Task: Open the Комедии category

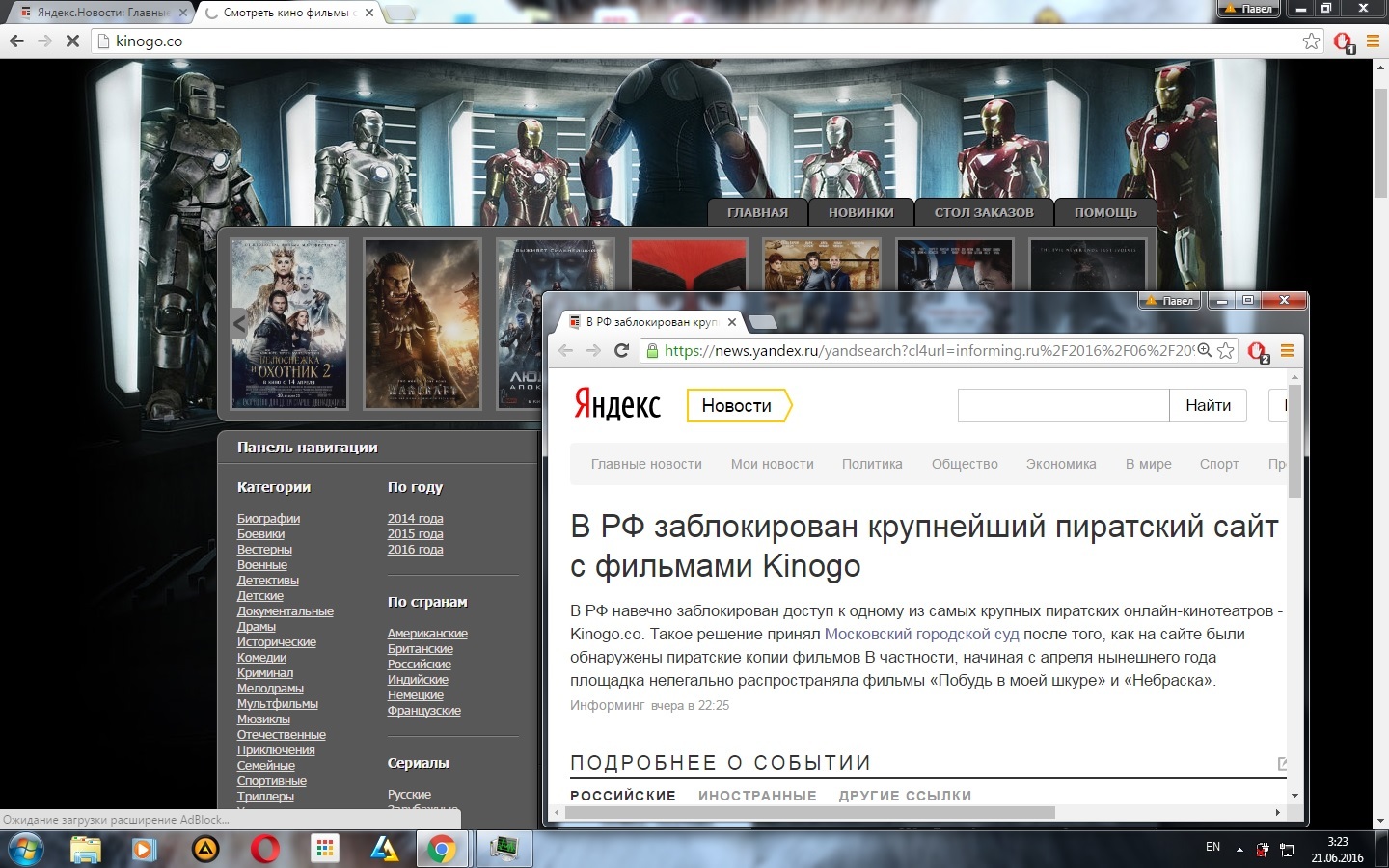Action: click(261, 658)
